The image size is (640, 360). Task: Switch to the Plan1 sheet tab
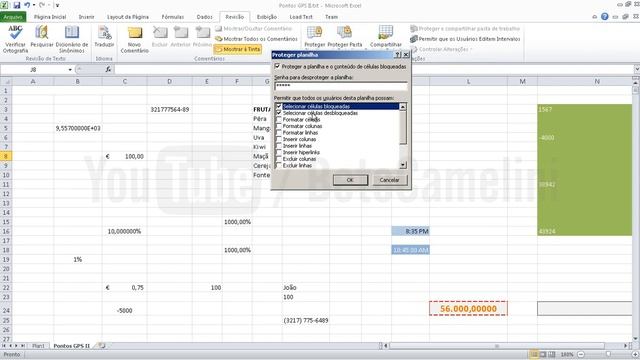pos(38,346)
